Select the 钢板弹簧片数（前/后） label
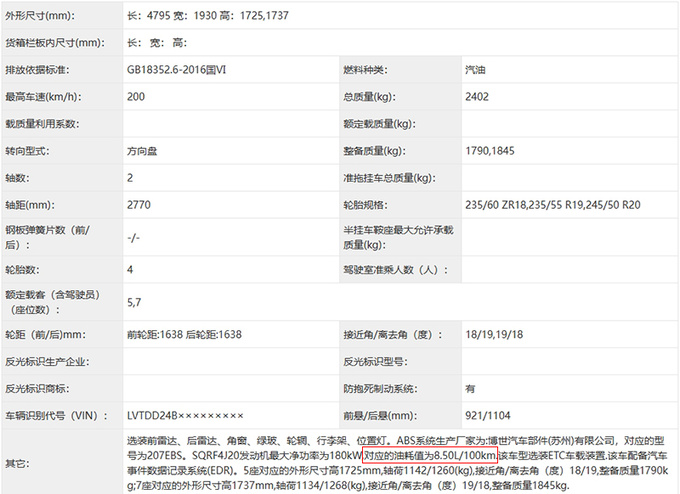680x494 pixels. pos(47,237)
